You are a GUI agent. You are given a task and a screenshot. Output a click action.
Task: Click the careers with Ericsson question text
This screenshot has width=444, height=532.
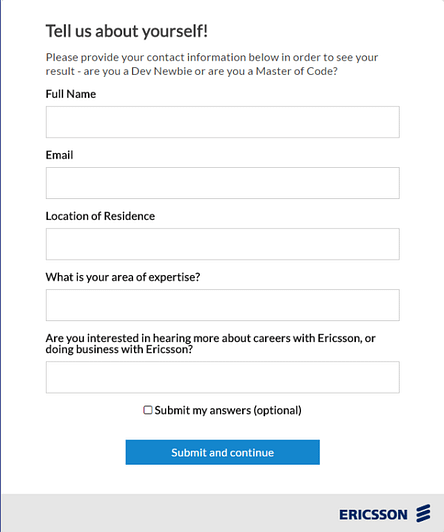click(211, 343)
